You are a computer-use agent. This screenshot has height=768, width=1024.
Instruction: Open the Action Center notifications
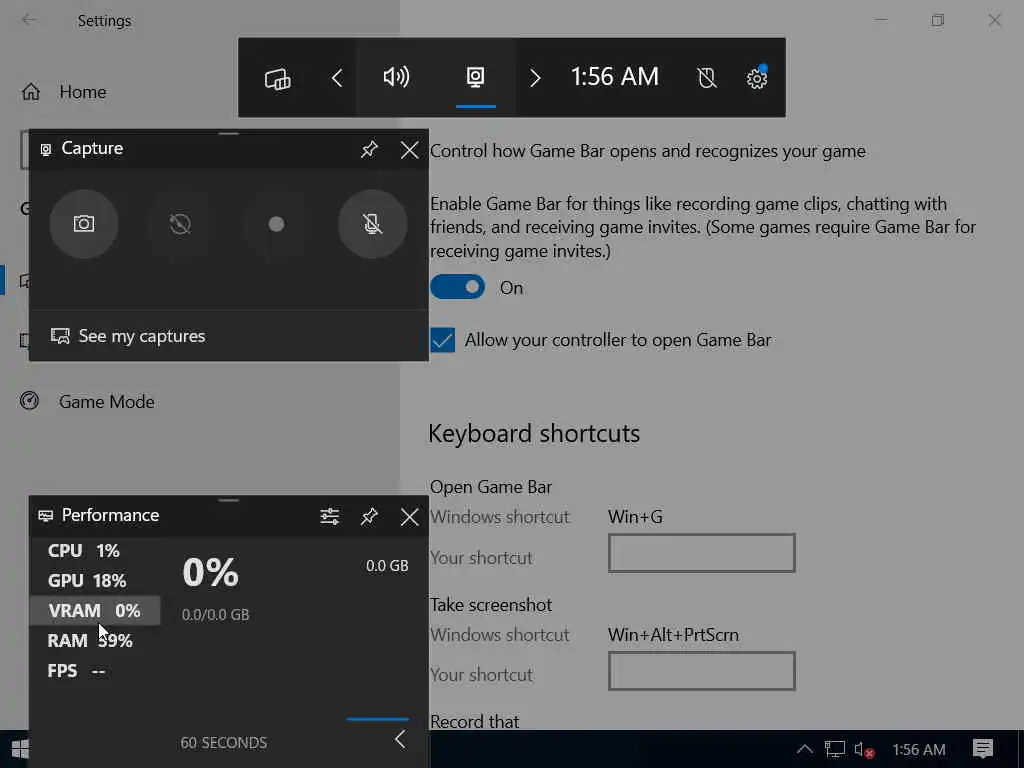(982, 749)
